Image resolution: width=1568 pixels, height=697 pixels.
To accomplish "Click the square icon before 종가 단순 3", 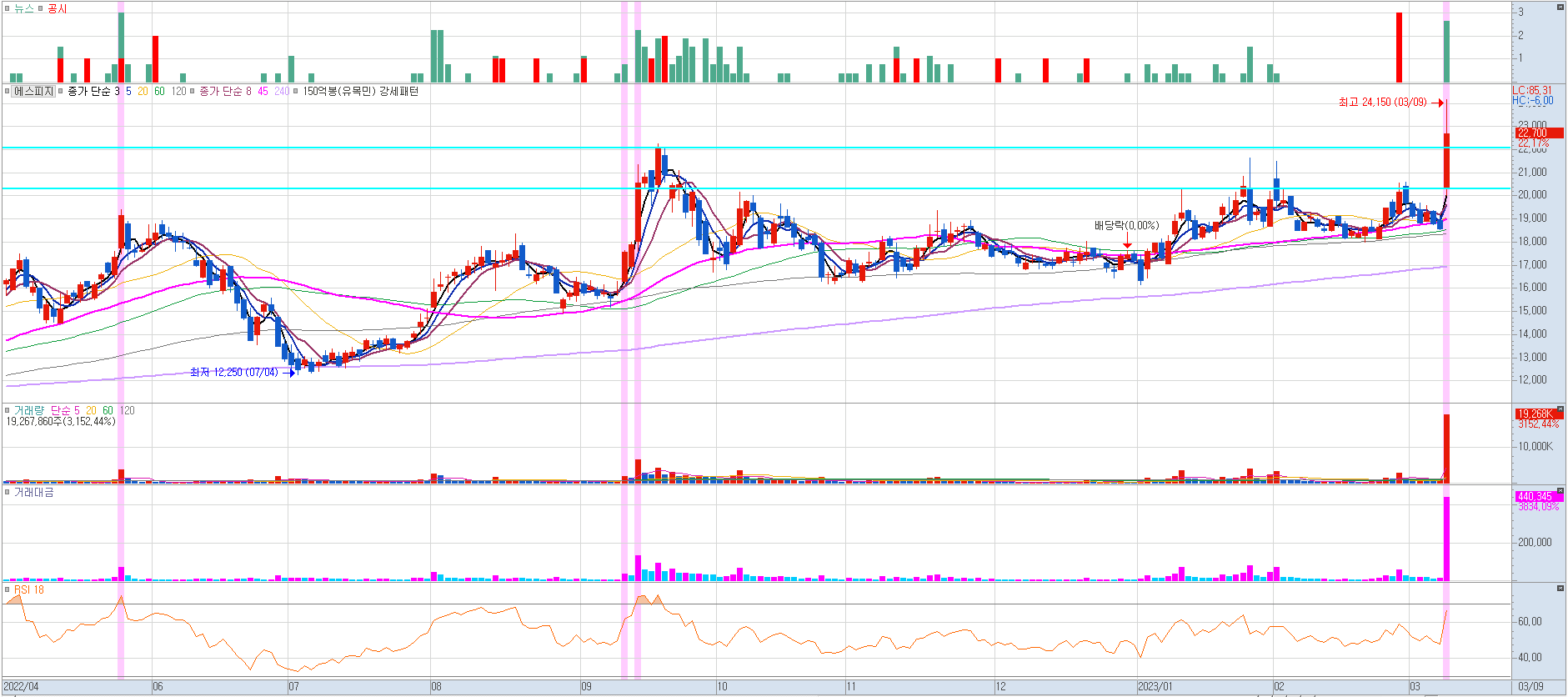I will tap(61, 92).
